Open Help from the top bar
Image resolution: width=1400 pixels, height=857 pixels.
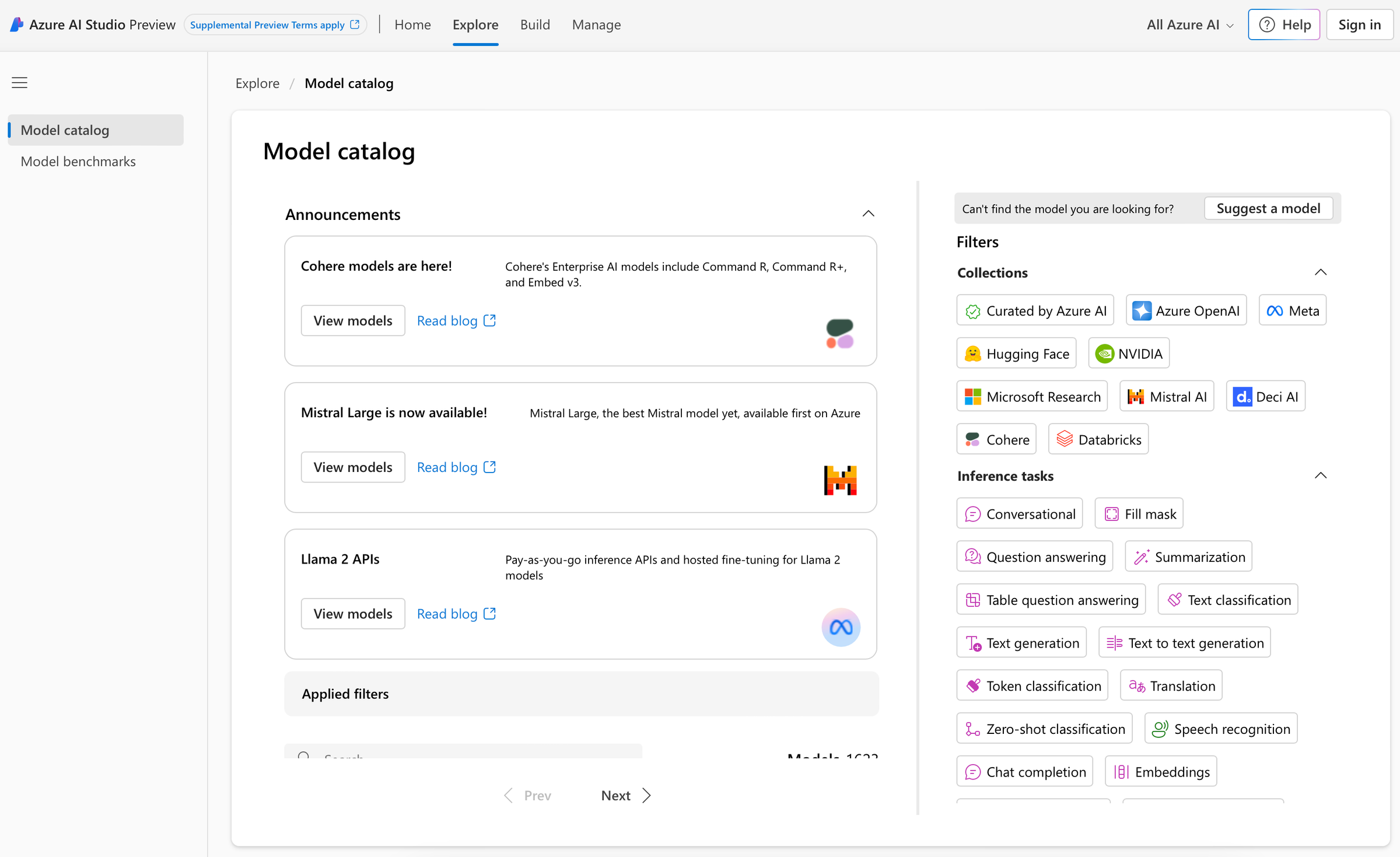click(1284, 25)
